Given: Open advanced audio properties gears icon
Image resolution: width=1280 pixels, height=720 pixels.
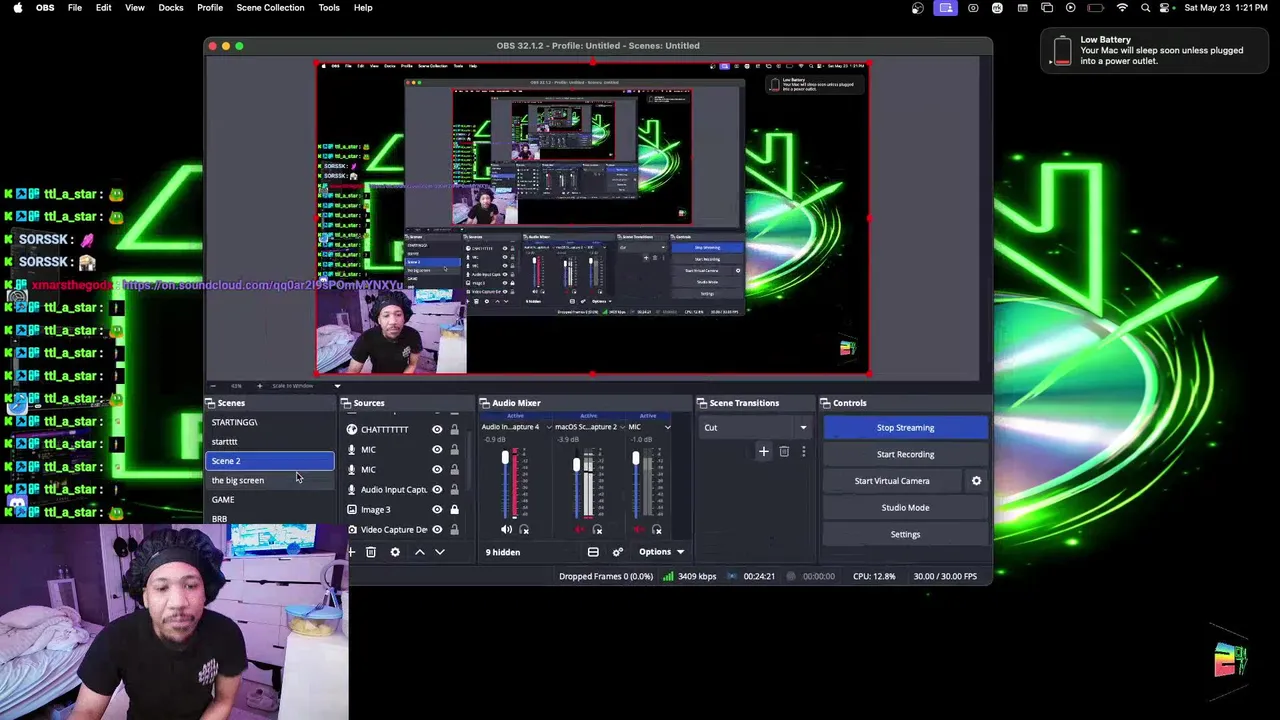Looking at the screenshot, I should tap(617, 552).
